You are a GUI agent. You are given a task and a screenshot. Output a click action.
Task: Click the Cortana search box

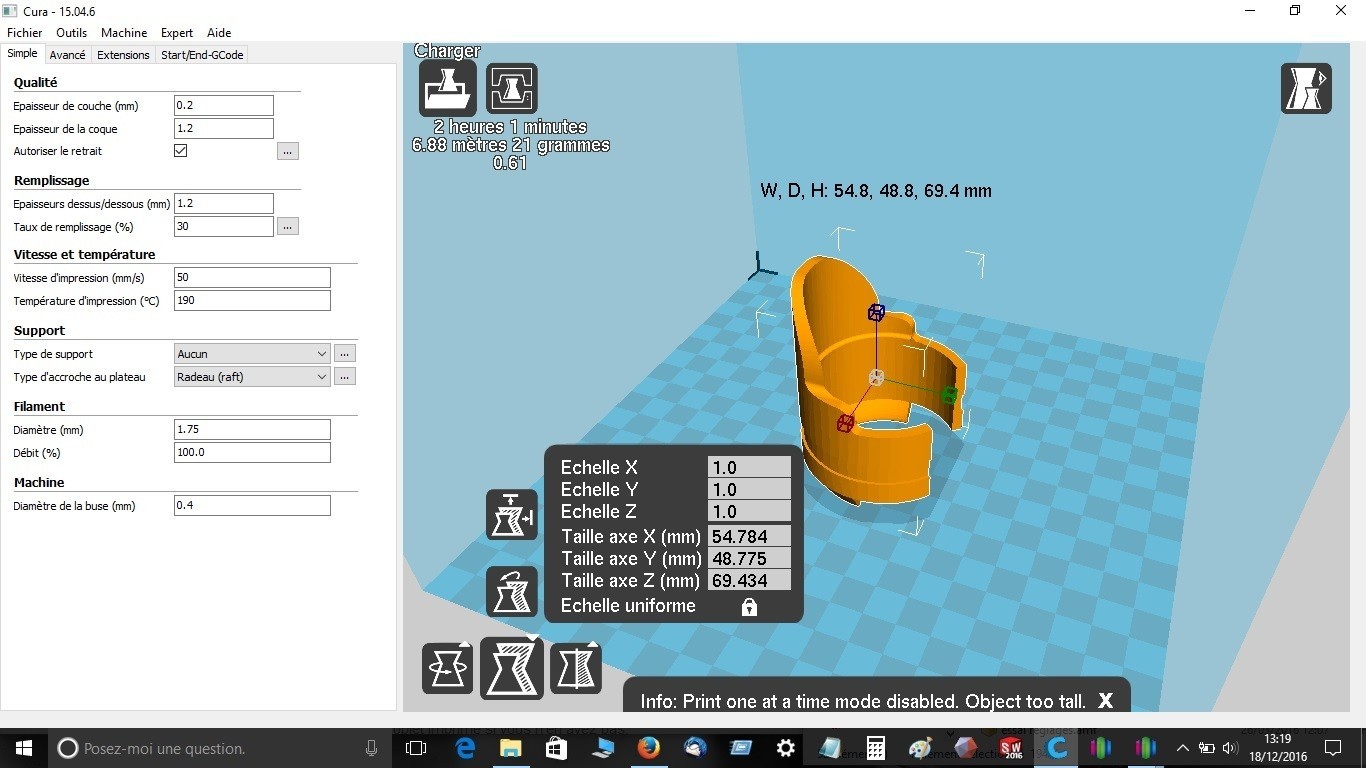pos(220,748)
